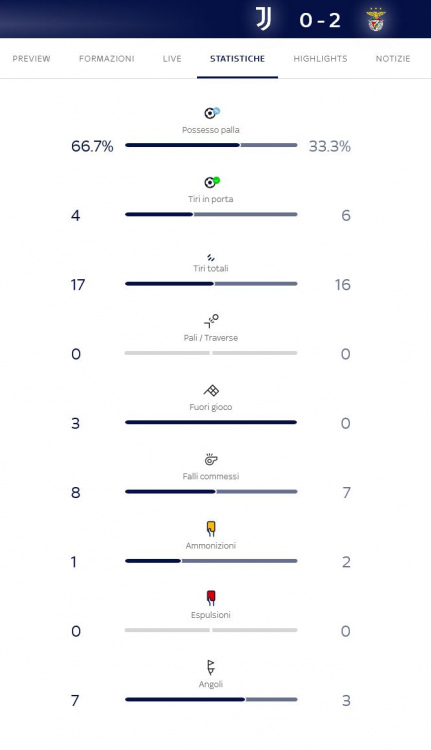Select the Statistiche tab

coord(237,58)
